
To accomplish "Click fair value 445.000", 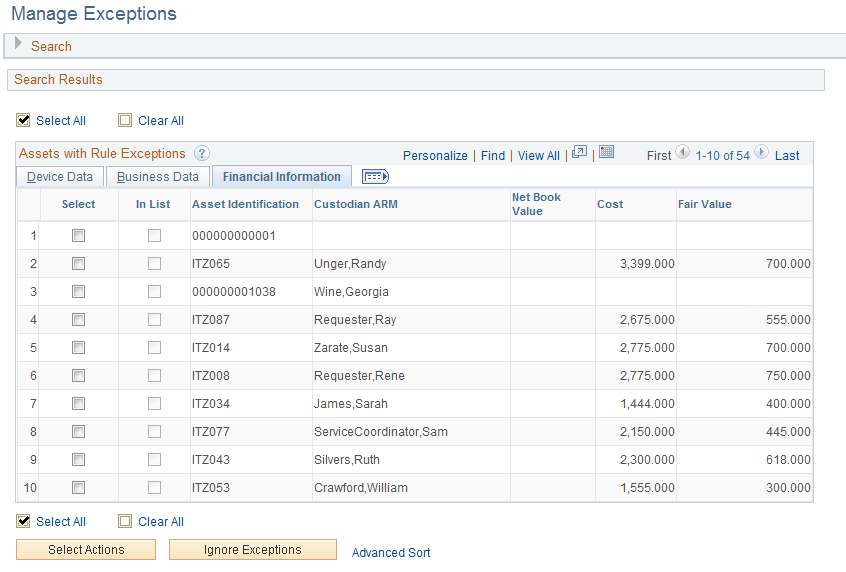I will 788,432.
